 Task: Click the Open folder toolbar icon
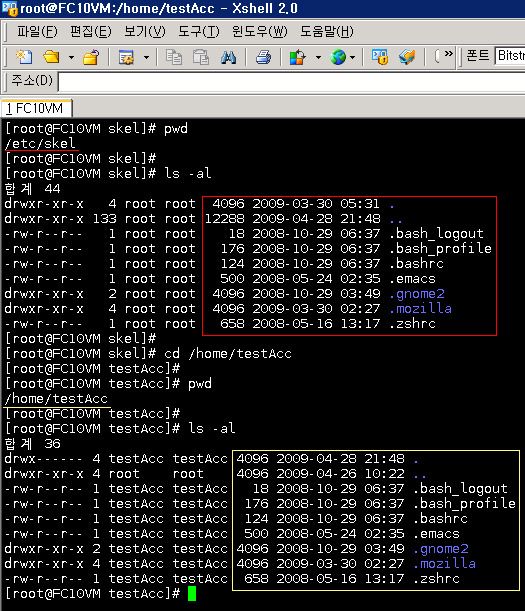pyautogui.click(x=51, y=58)
